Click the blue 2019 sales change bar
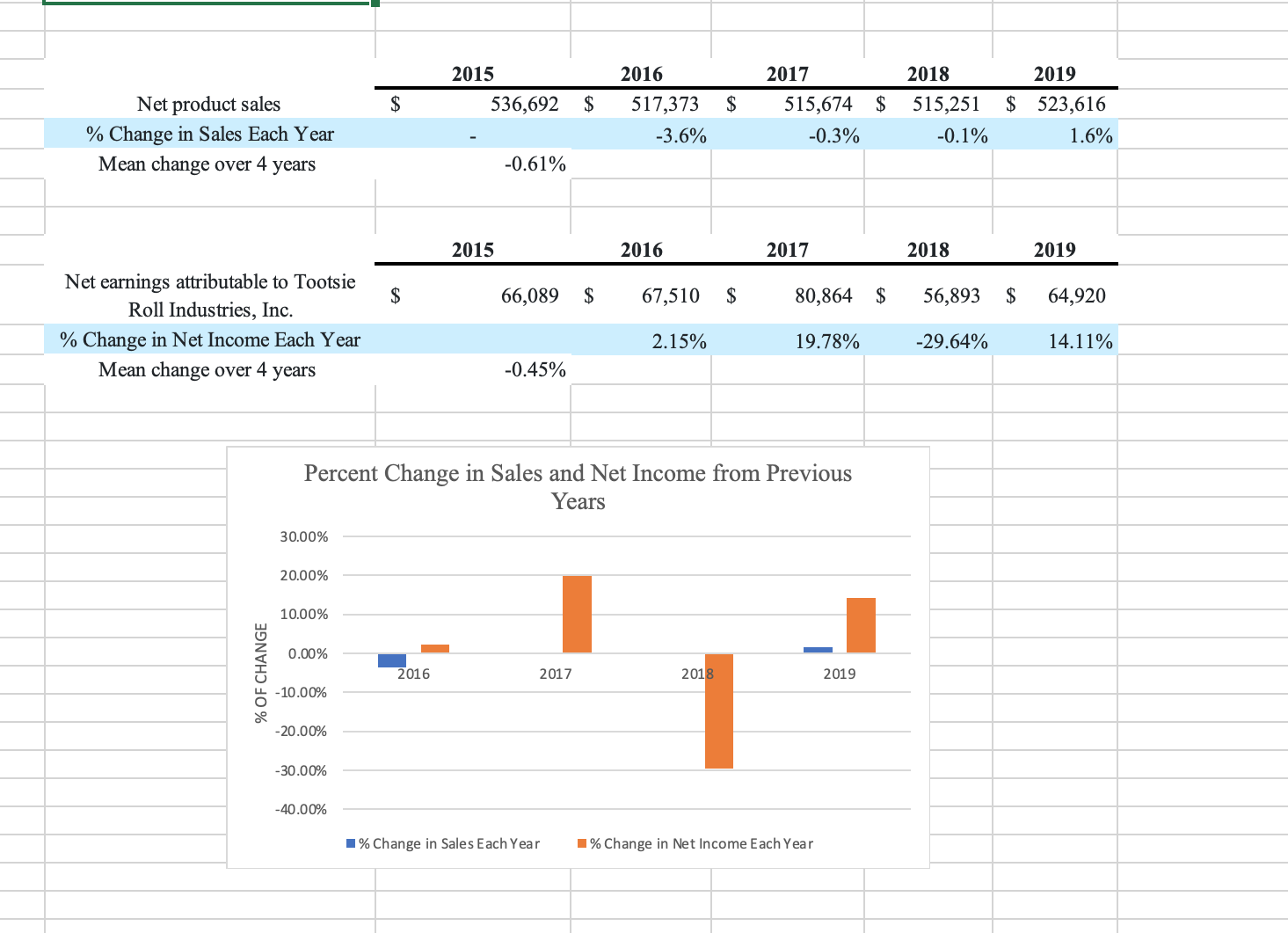The width and height of the screenshot is (1288, 933). [x=818, y=650]
